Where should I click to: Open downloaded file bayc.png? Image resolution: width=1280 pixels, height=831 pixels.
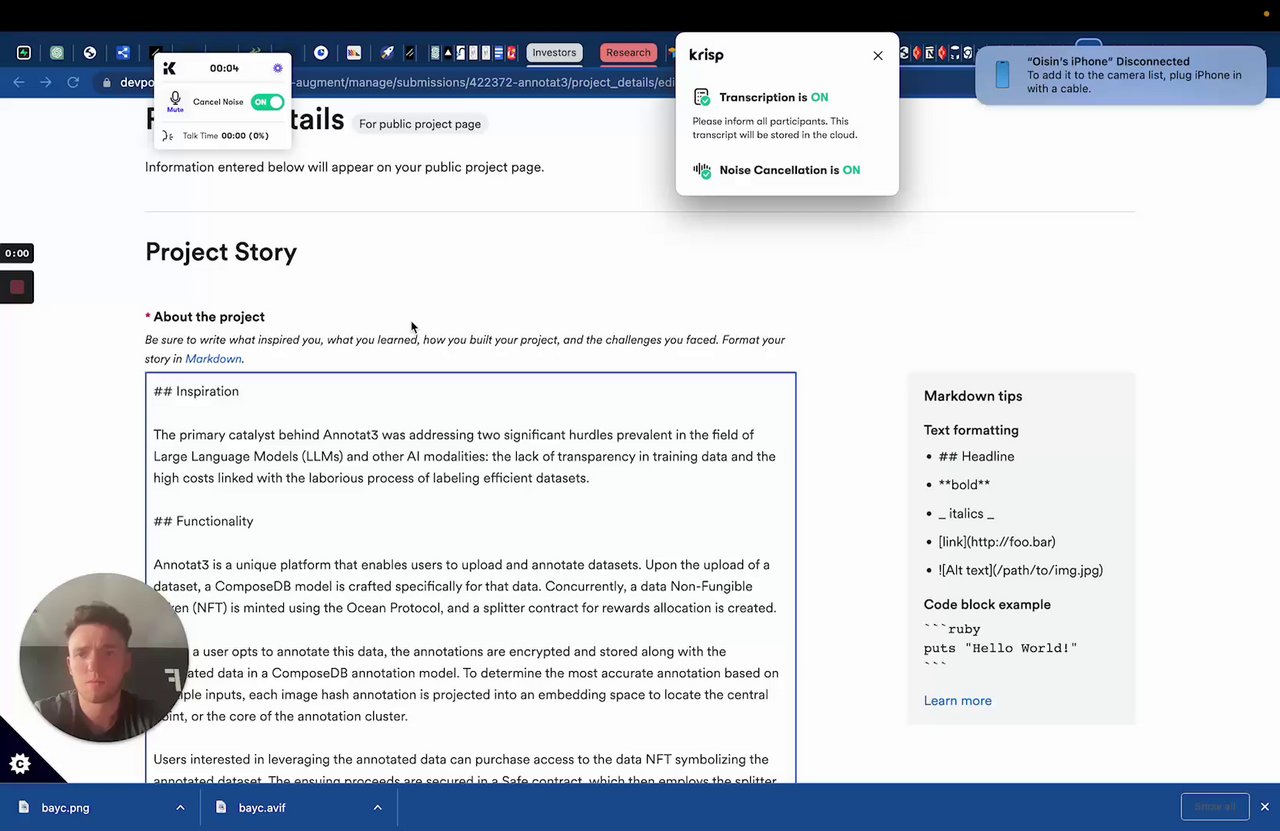pos(65,807)
